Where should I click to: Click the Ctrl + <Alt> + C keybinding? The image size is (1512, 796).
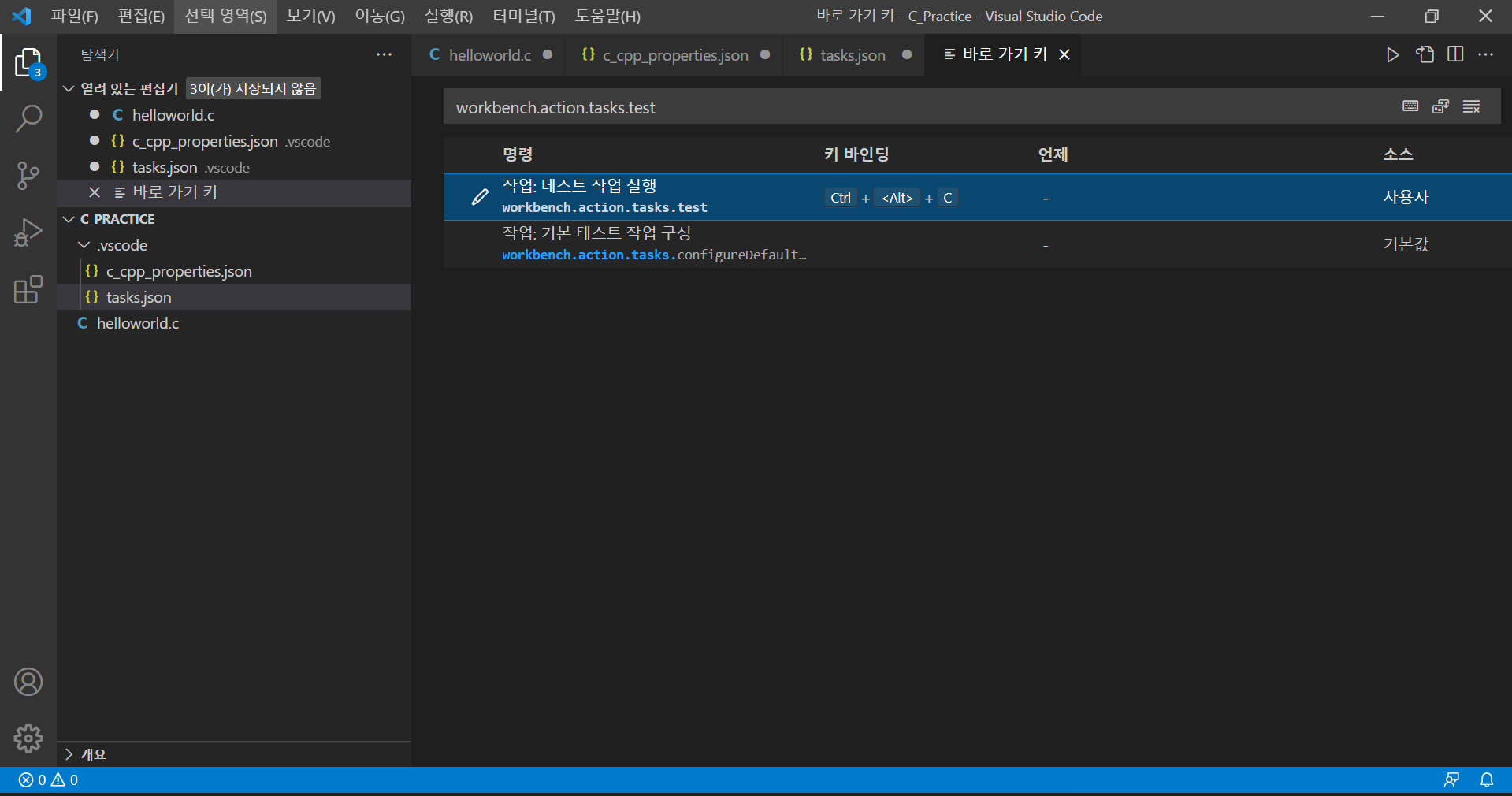tap(891, 198)
